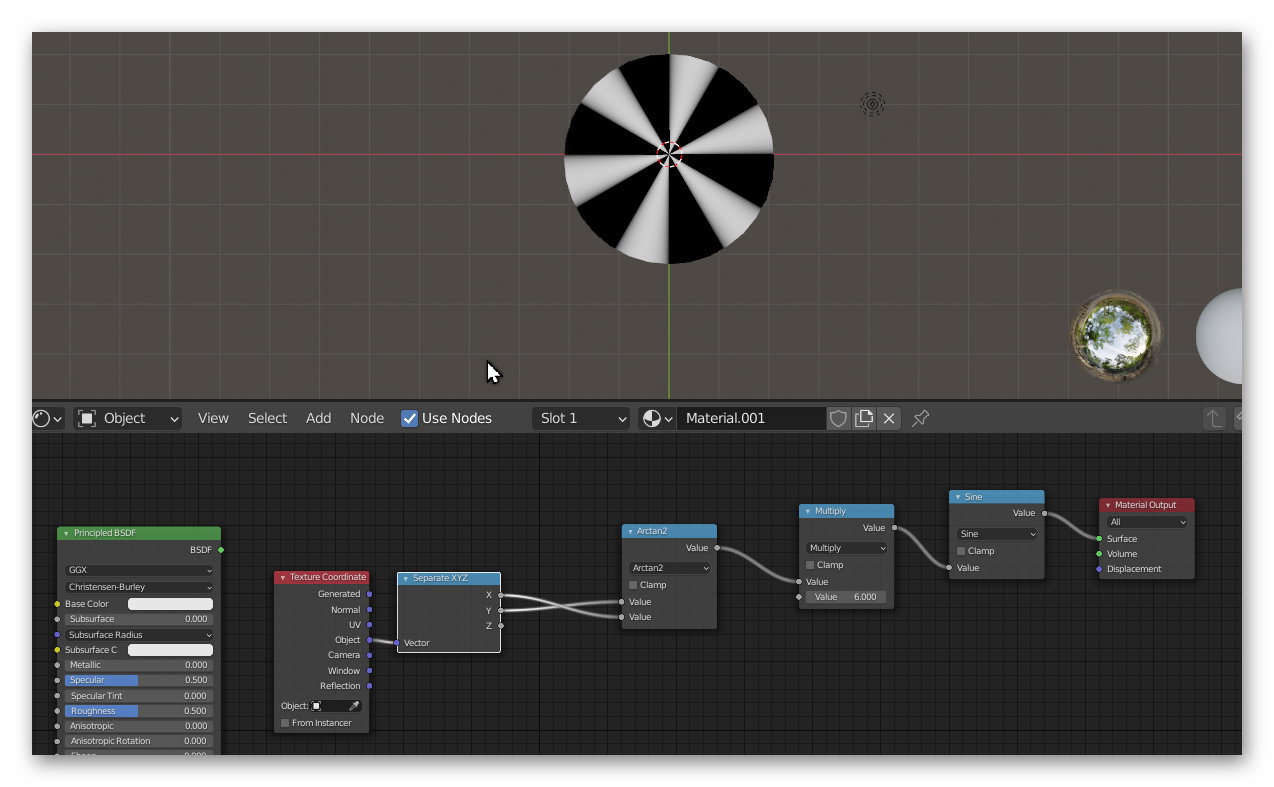
Task: Click the Generated output socket
Action: click(x=369, y=594)
